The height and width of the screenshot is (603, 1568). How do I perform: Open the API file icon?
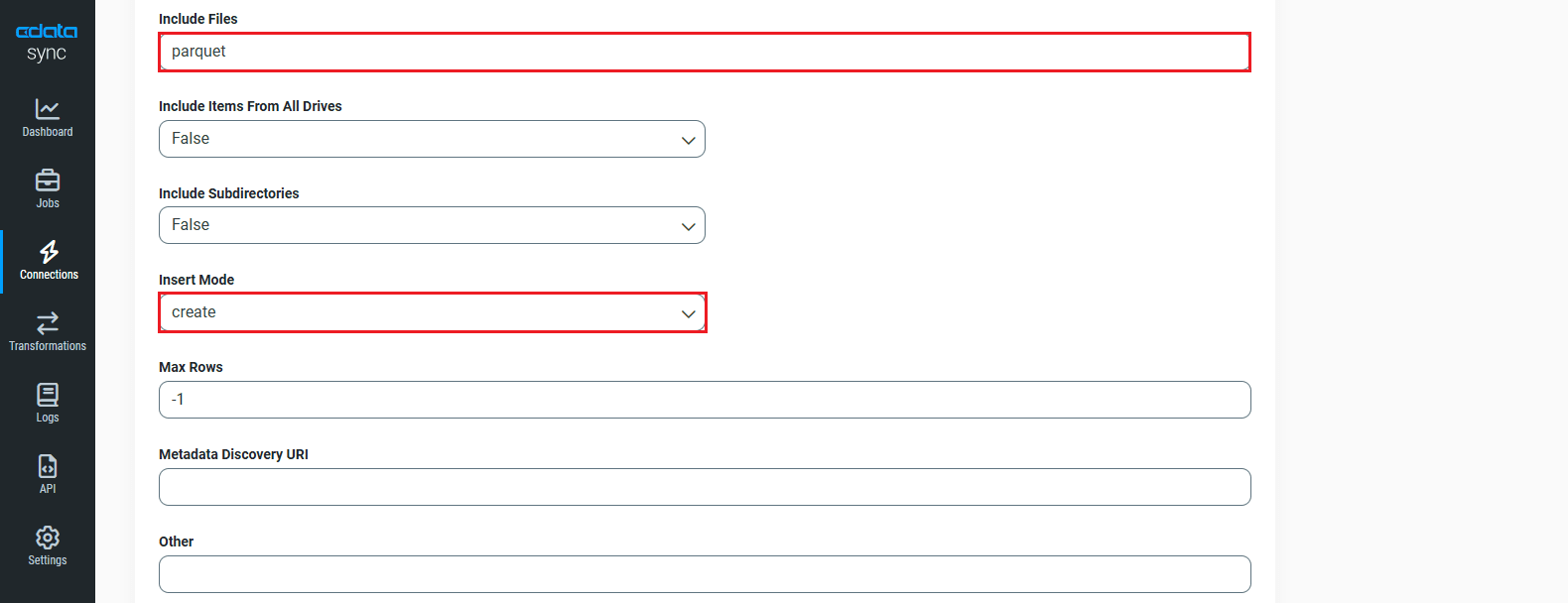(48, 466)
